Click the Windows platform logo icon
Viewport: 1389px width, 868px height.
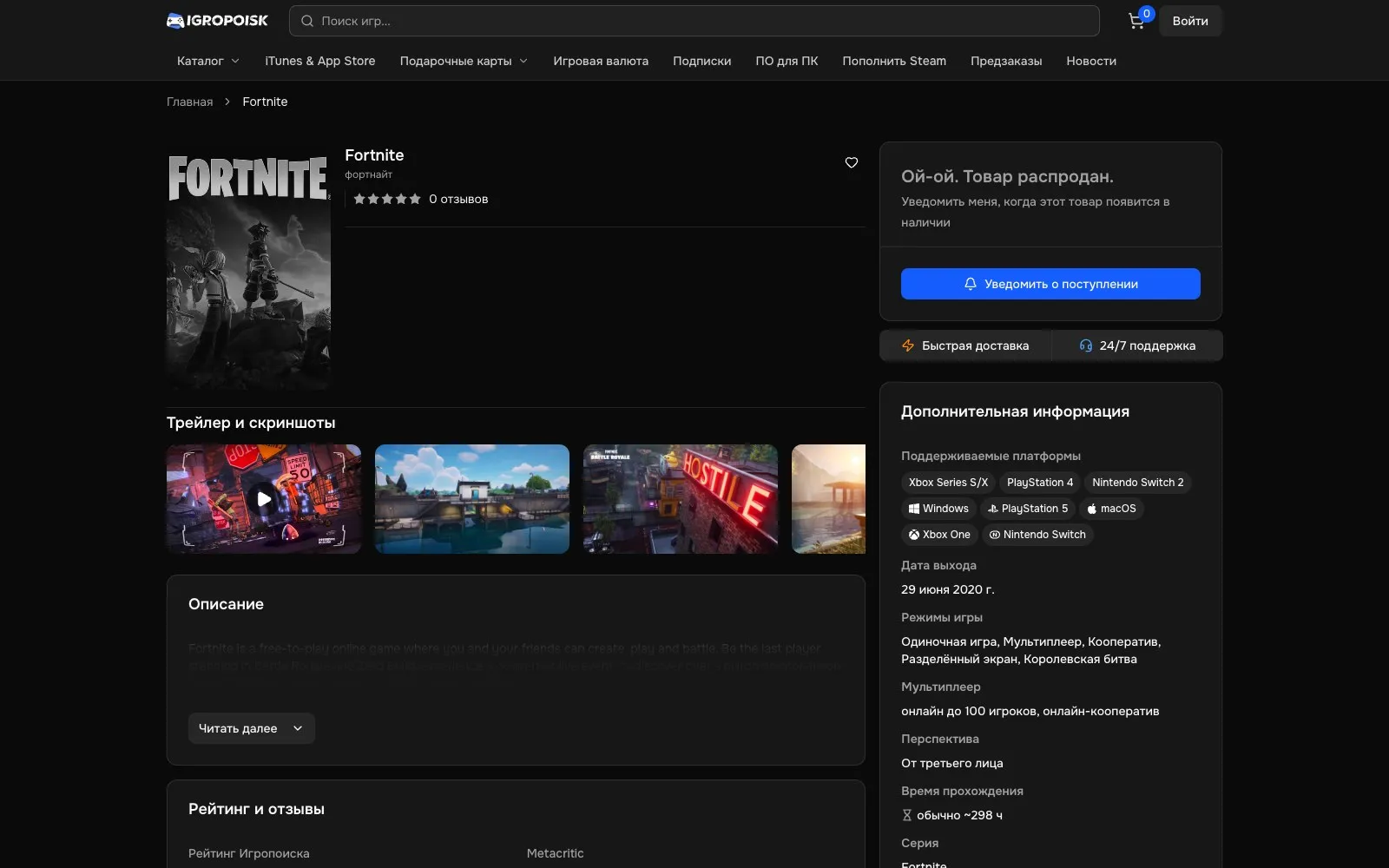coord(913,509)
